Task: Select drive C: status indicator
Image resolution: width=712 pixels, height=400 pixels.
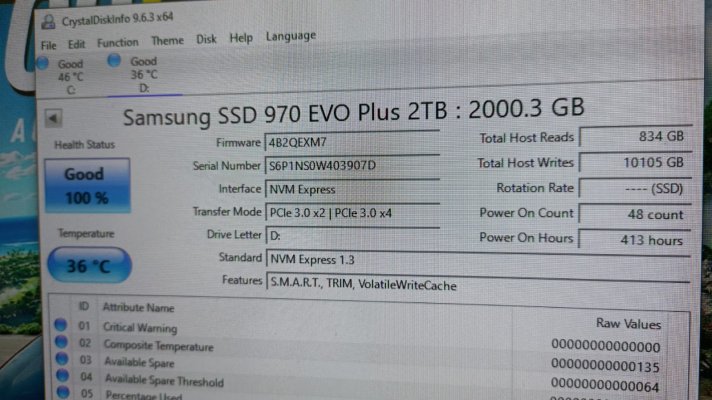Action: [42, 63]
